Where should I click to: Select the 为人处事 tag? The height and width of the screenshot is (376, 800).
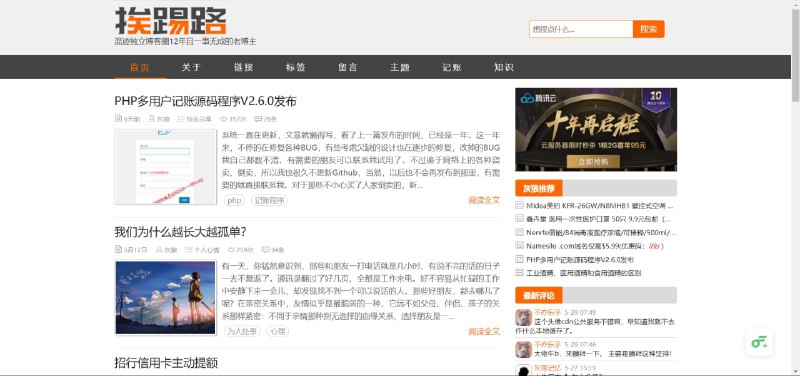(x=242, y=332)
